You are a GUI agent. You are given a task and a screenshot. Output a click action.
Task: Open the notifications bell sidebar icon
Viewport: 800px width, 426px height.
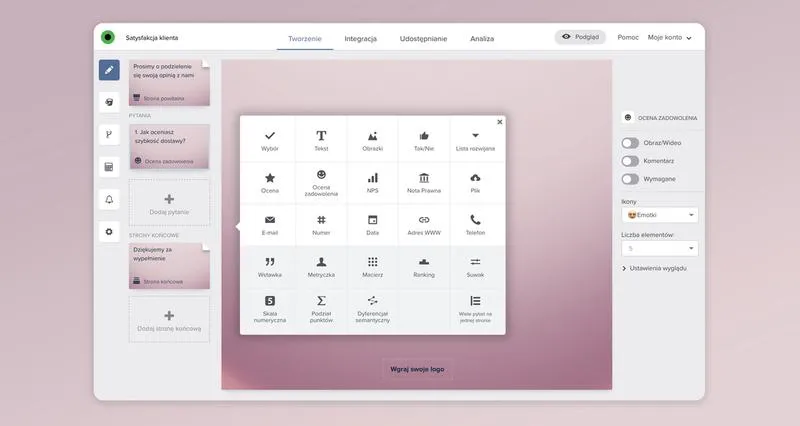pos(109,199)
